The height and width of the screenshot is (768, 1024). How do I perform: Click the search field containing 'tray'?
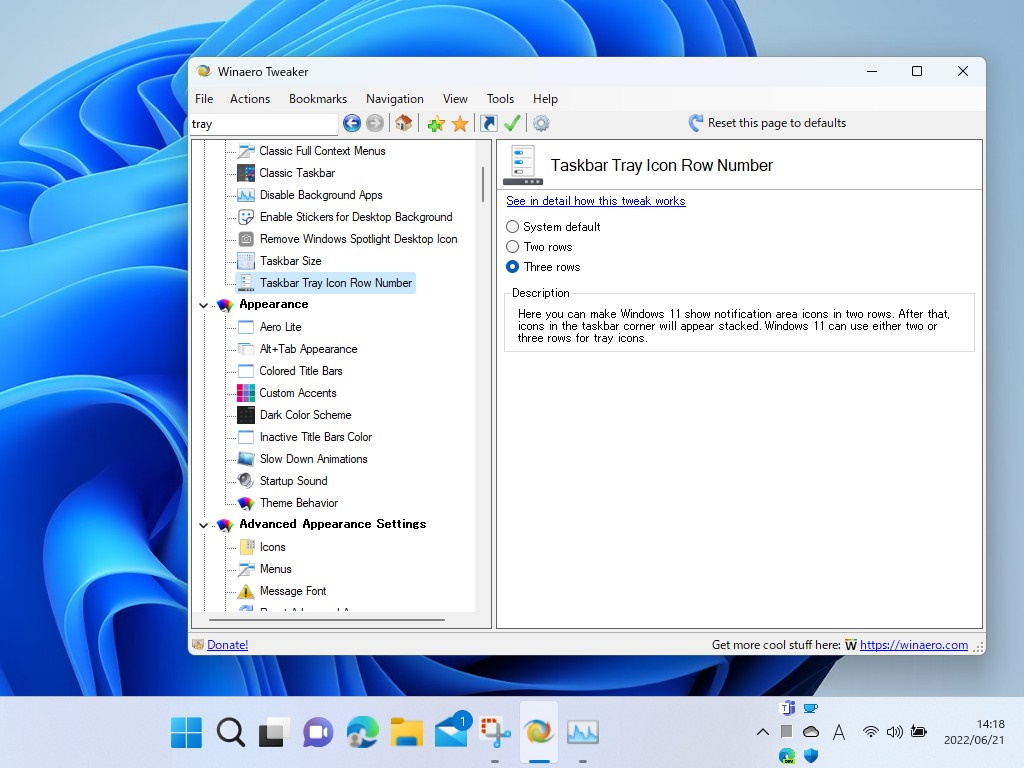264,124
